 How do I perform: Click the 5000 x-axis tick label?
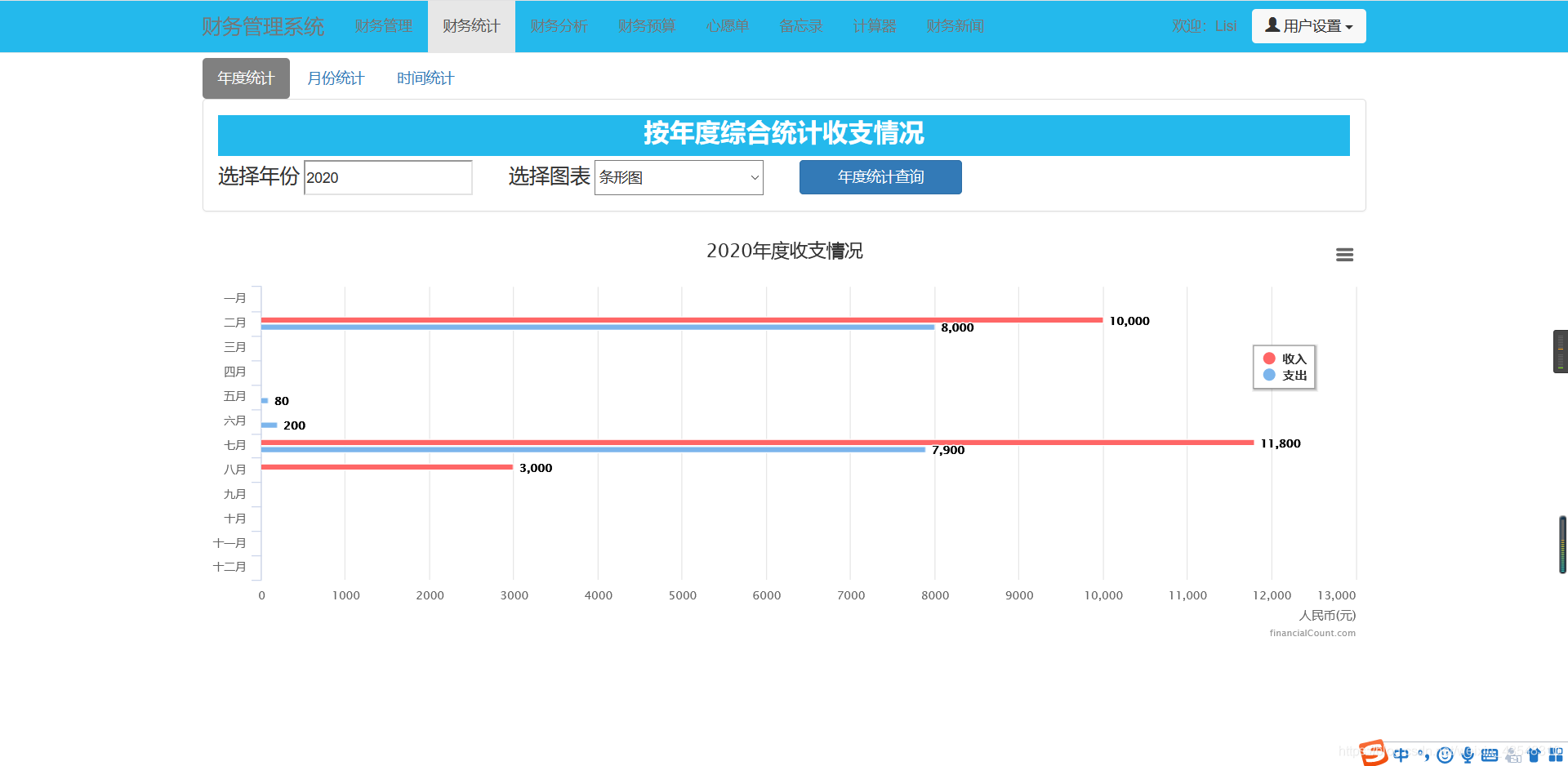click(x=683, y=595)
